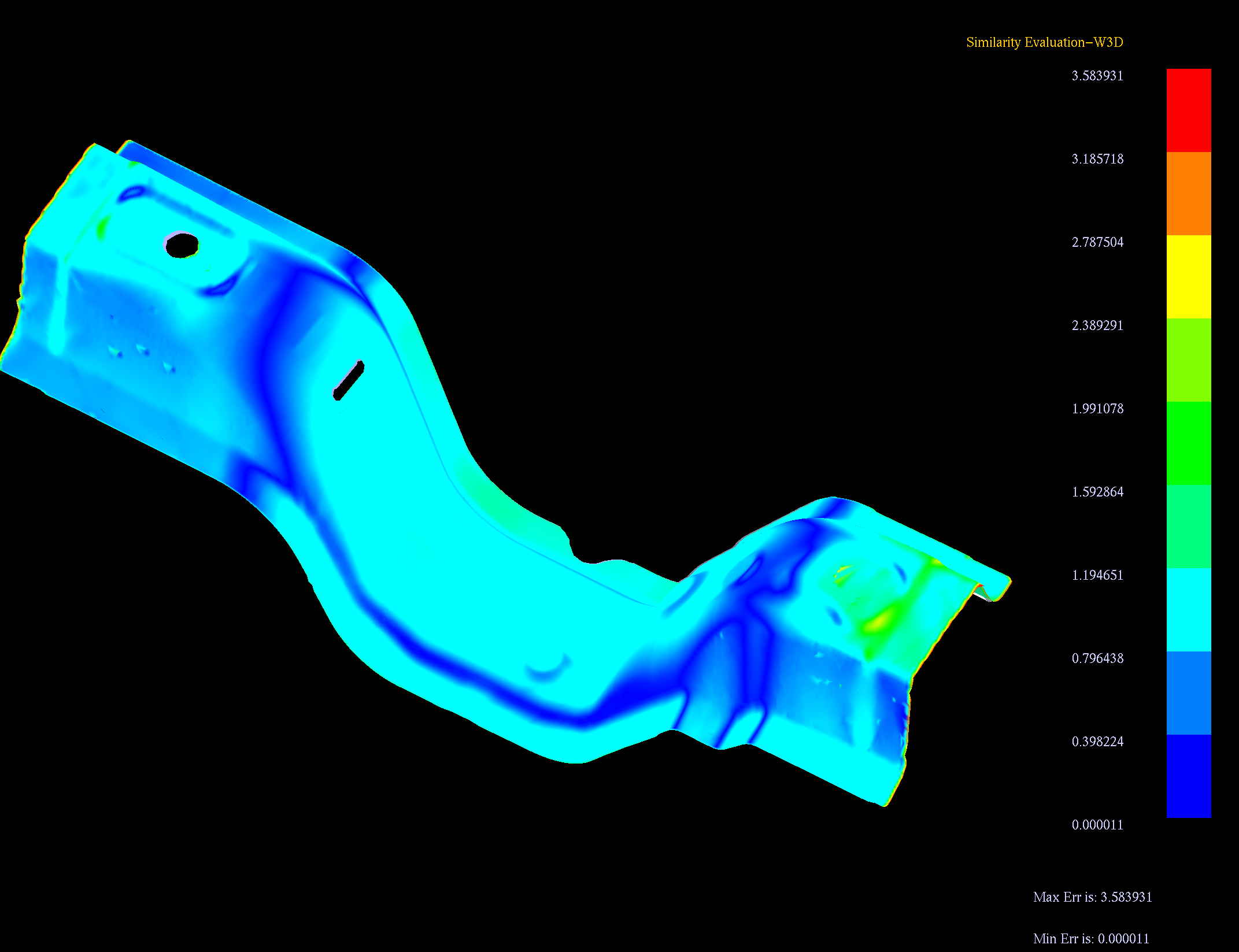Click the yellow color legend swatch
1239x952 pixels.
point(1188,276)
